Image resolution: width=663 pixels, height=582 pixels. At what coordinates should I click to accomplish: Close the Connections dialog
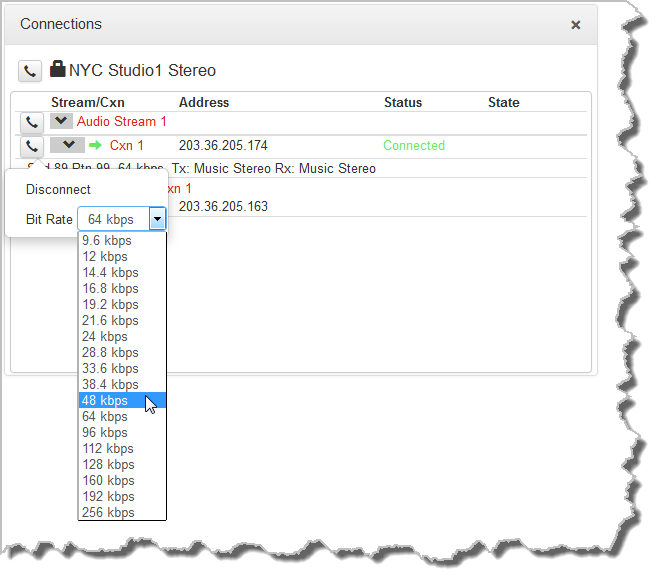[575, 25]
